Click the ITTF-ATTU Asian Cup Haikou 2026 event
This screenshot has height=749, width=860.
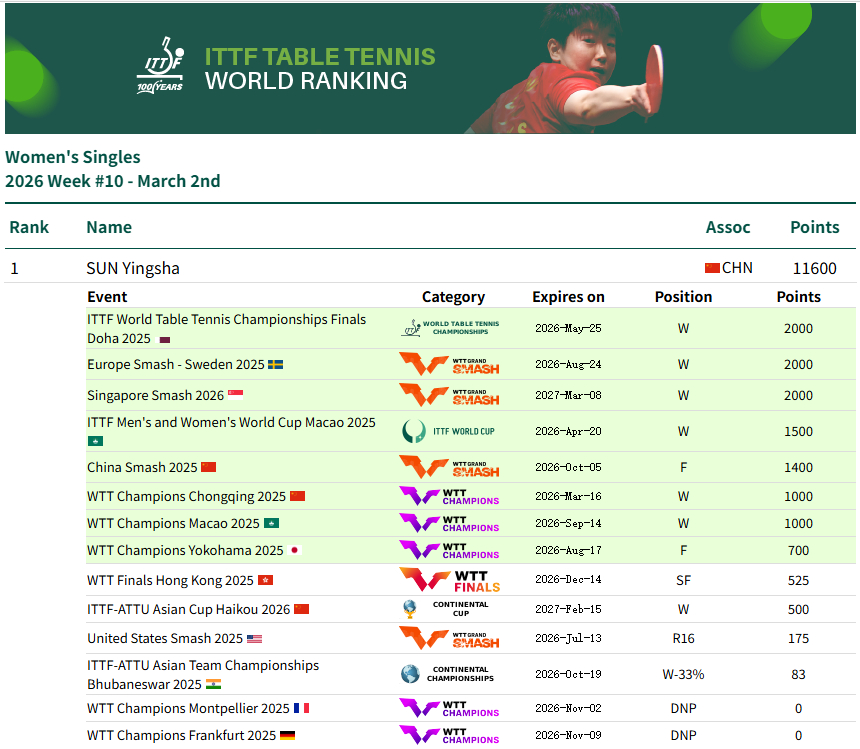coord(189,609)
